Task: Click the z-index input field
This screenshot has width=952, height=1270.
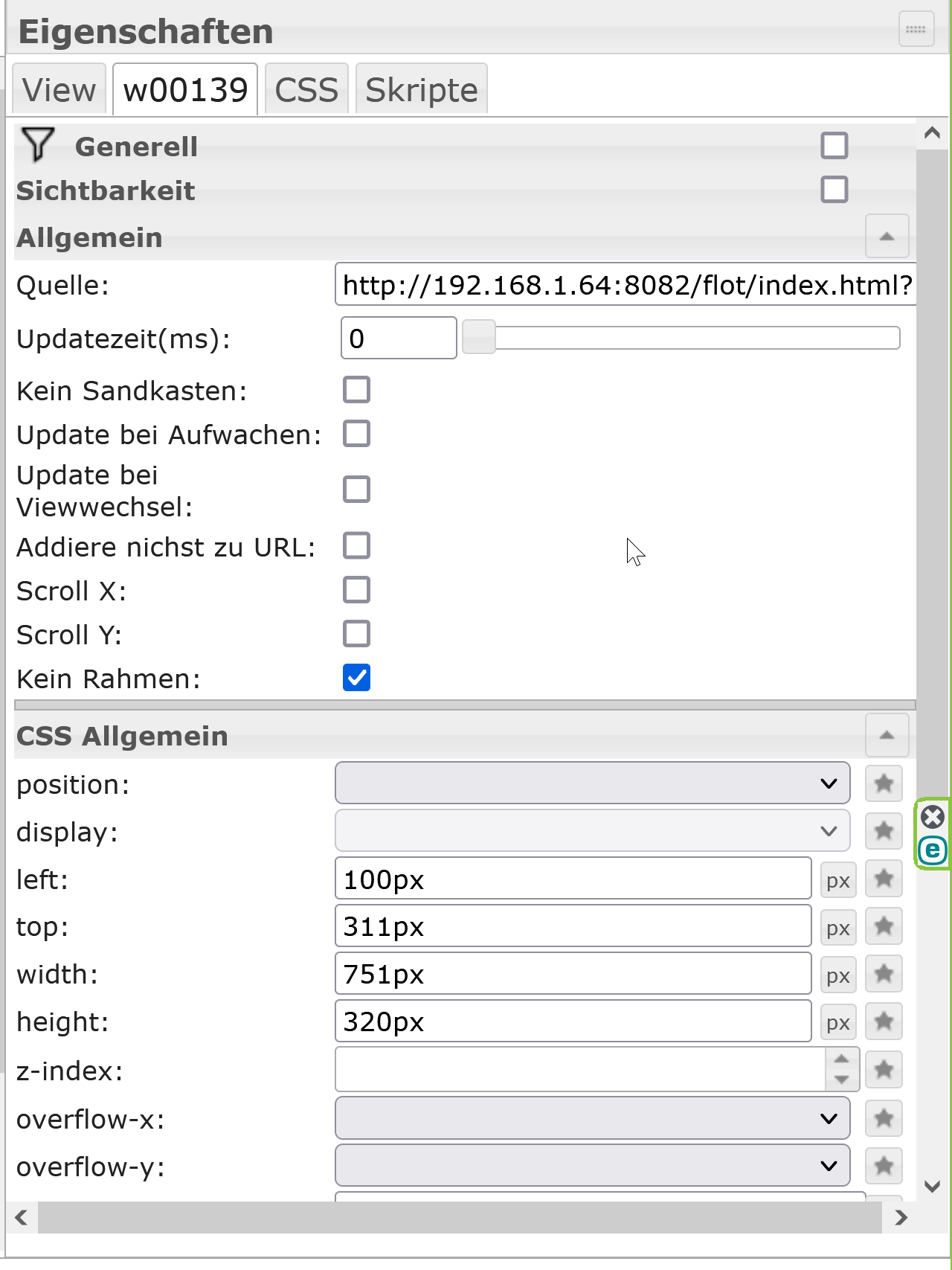Action: coord(580,1069)
